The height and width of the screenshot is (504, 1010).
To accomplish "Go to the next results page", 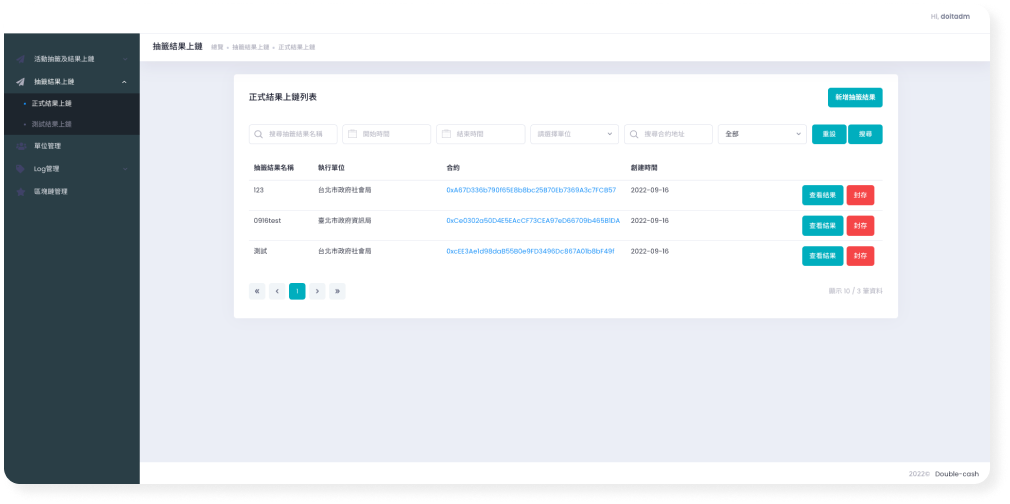I will (317, 291).
